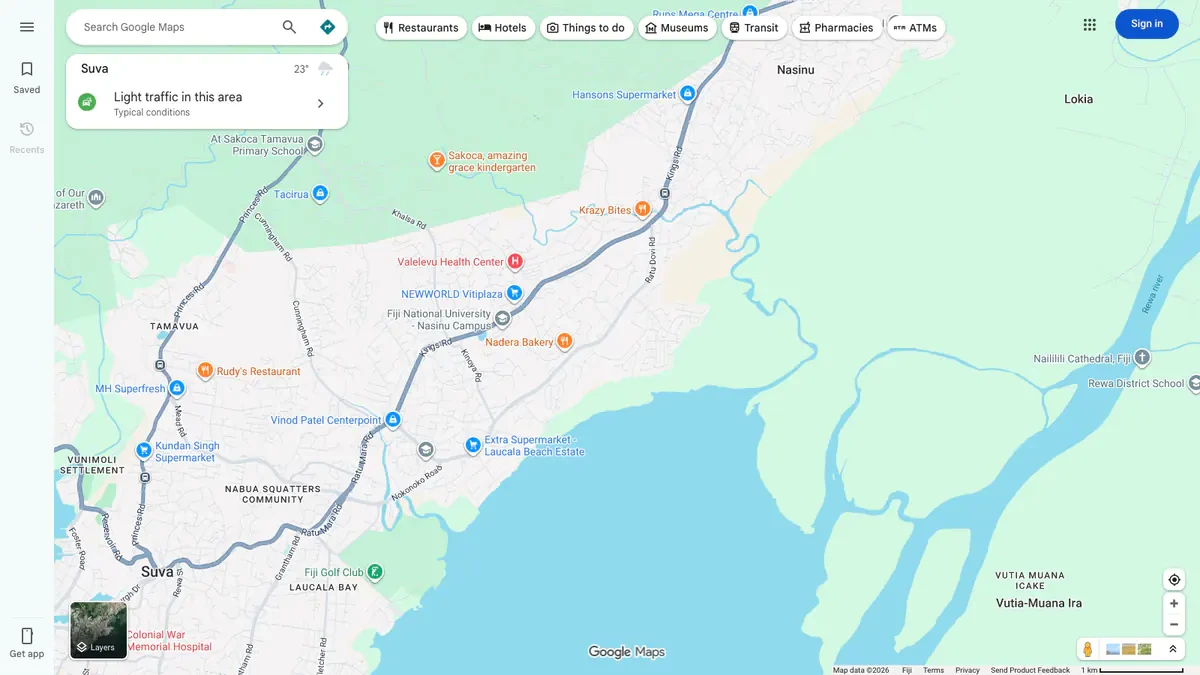Filter map by Restaurants
Screen dimensions: 1200x675
421,28
